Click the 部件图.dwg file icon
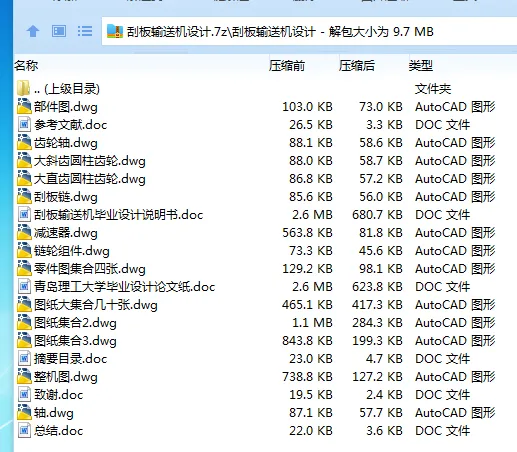The width and height of the screenshot is (517, 452). (24, 106)
